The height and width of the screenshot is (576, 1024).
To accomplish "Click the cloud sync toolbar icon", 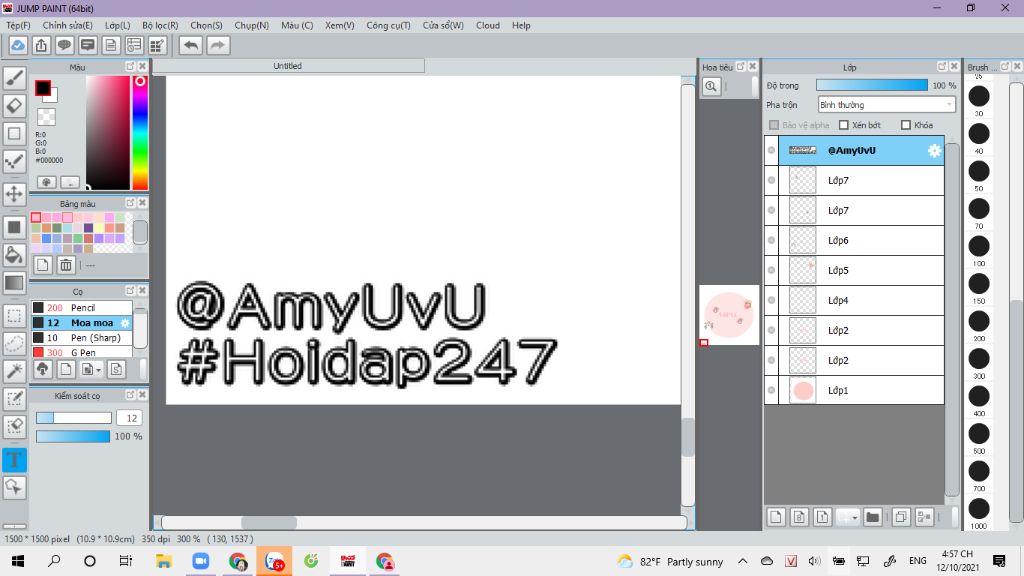I will 18,45.
